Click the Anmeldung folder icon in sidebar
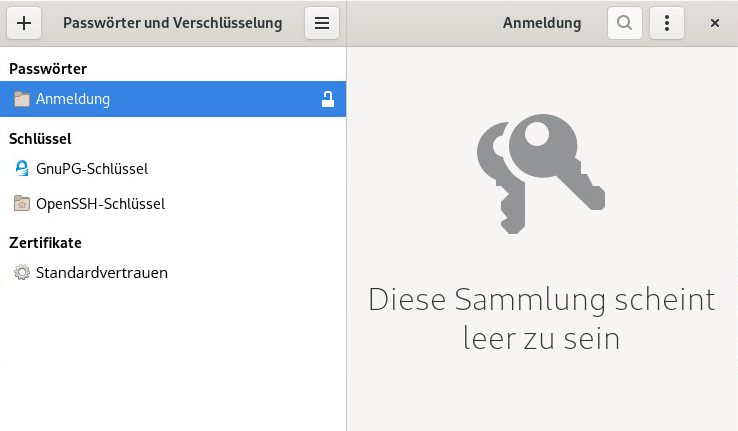The image size is (738, 431). pos(22,99)
